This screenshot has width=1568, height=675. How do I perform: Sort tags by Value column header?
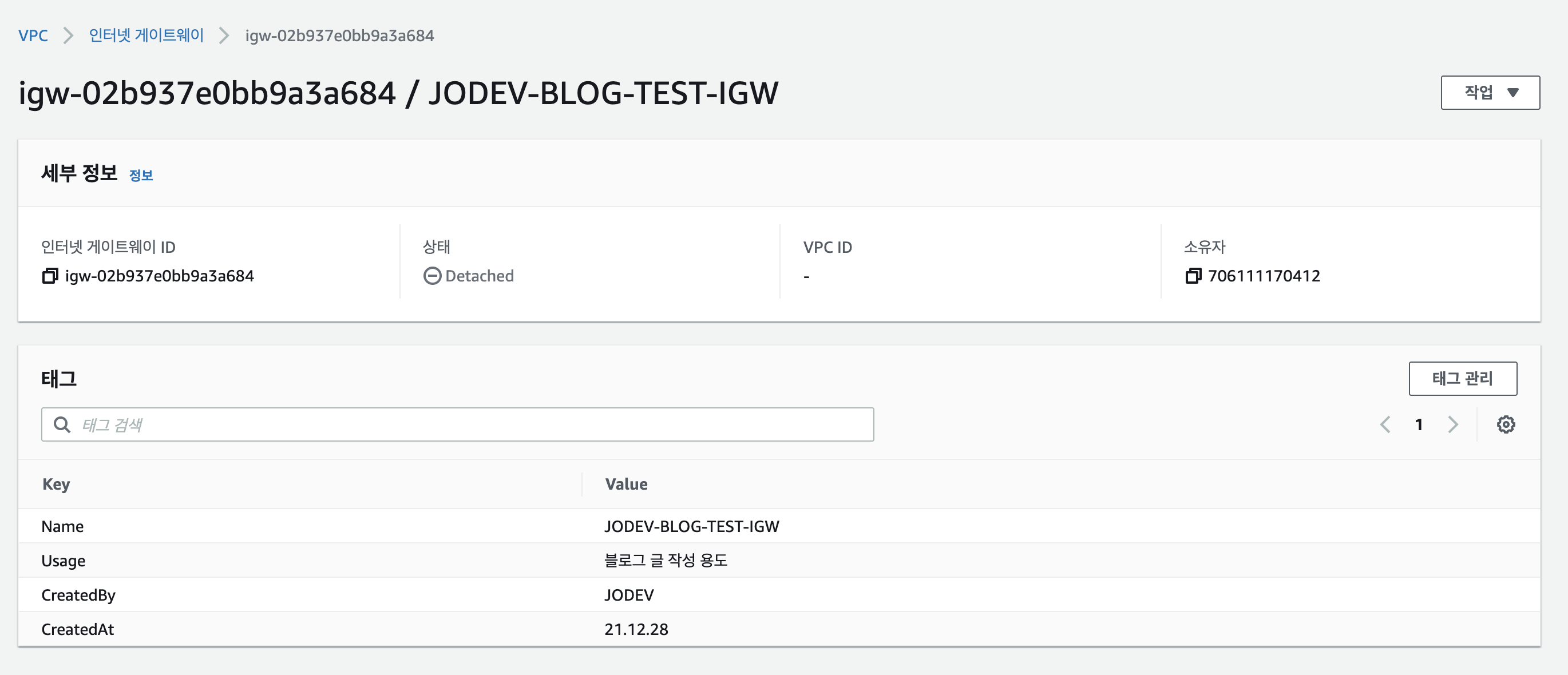[x=625, y=485]
